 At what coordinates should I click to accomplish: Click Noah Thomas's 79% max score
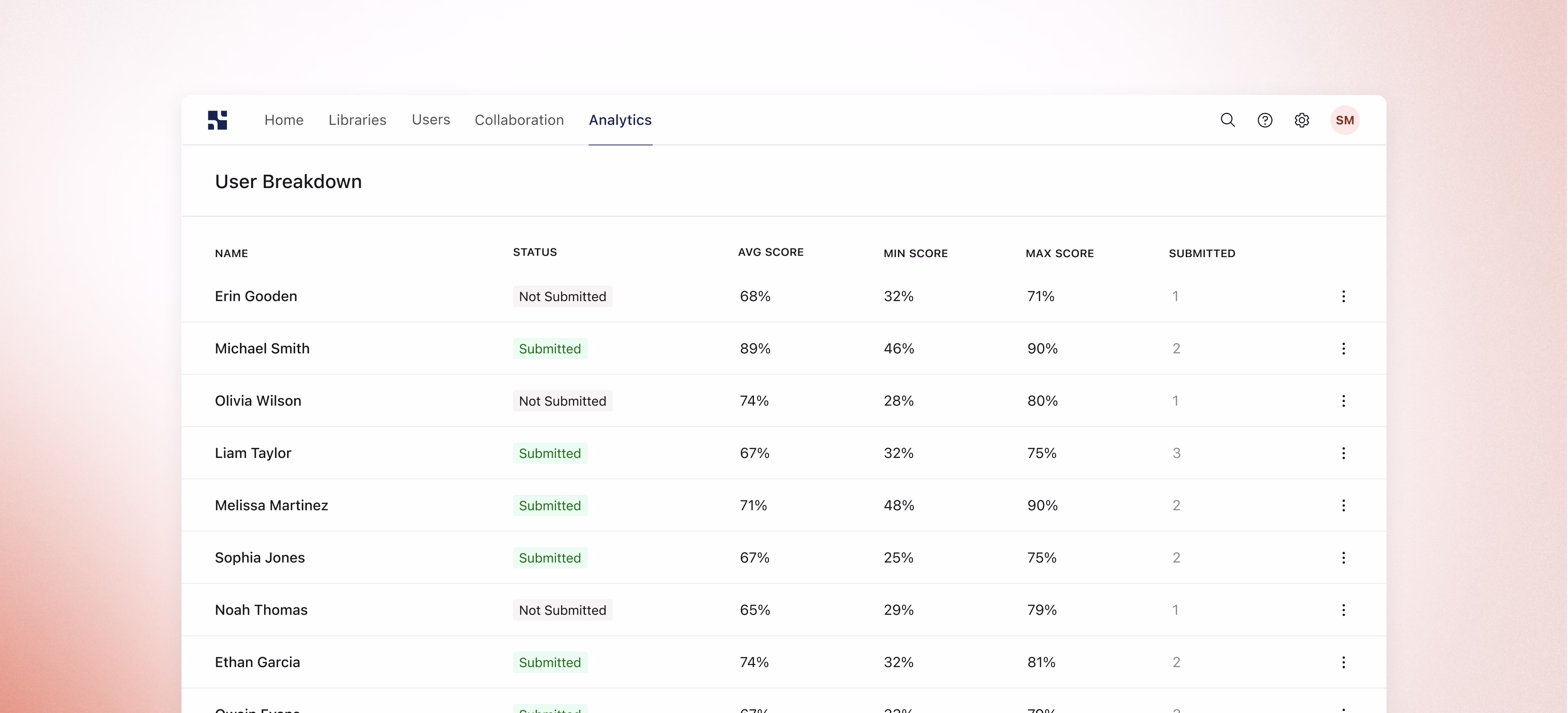coord(1042,611)
